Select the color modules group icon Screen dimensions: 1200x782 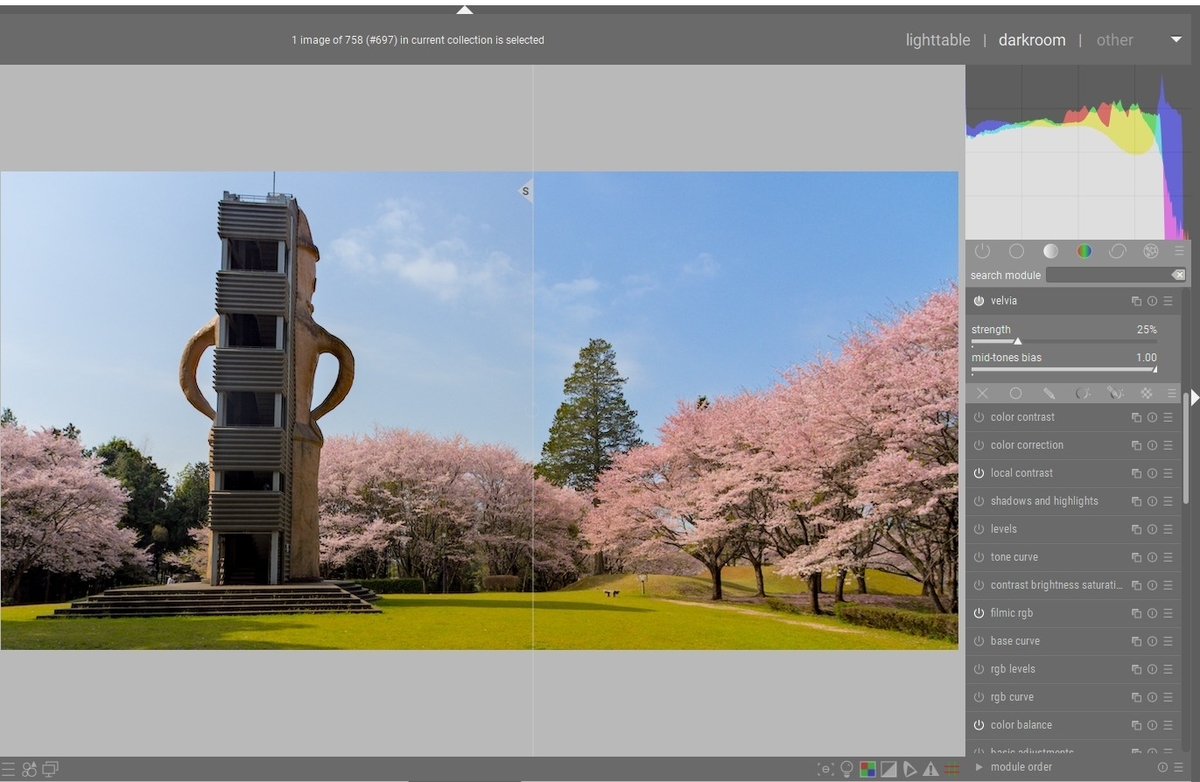(x=1084, y=251)
